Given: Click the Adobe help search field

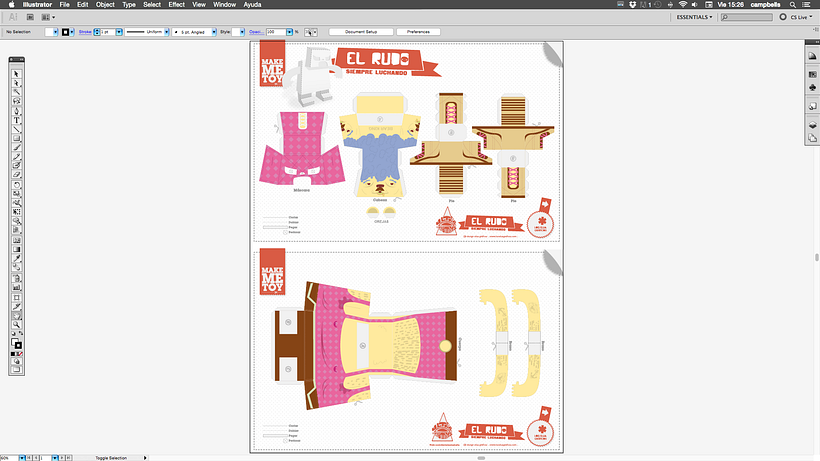Looking at the screenshot, I should (x=747, y=17).
